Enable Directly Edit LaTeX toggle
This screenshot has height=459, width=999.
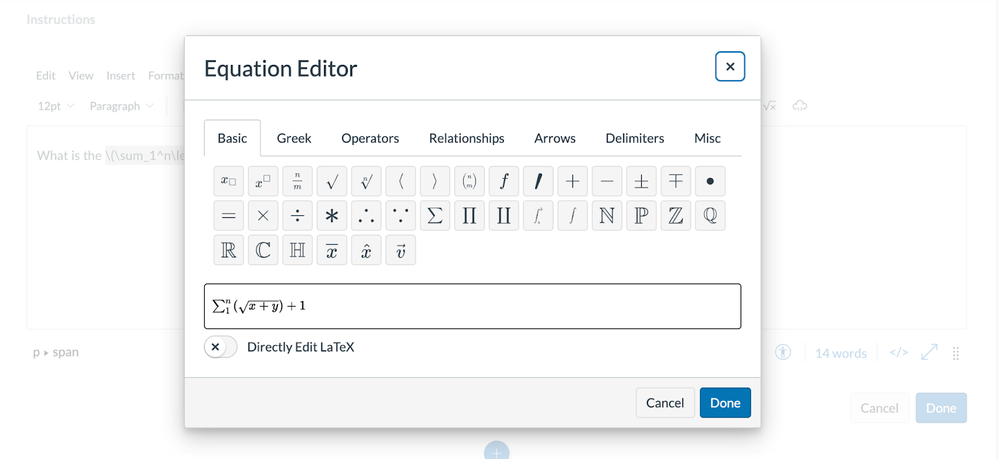click(x=221, y=347)
